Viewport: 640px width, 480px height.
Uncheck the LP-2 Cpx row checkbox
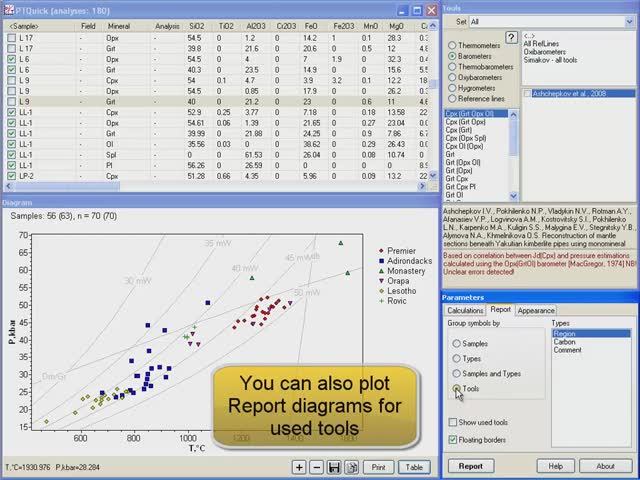point(11,176)
